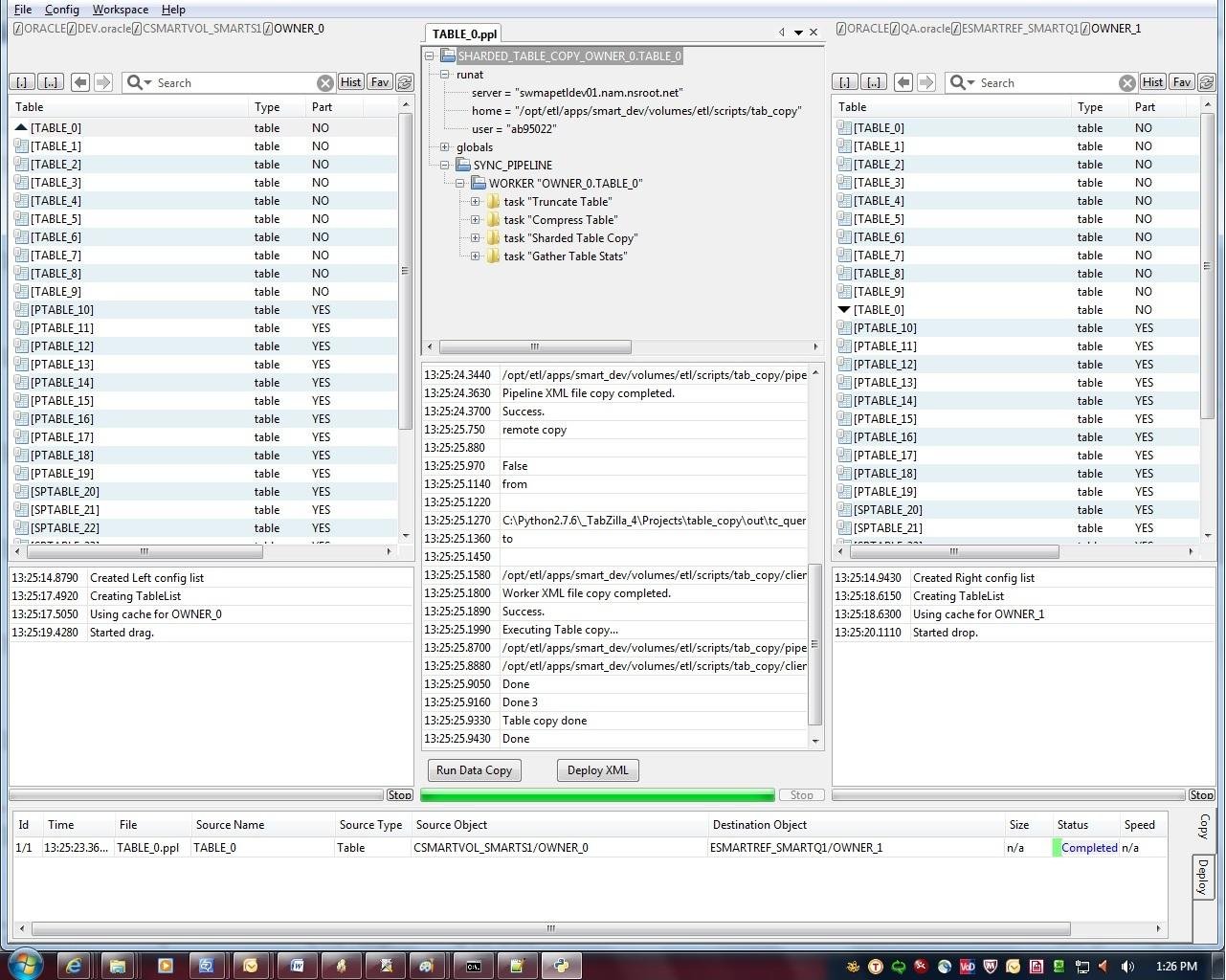1226x980 pixels.
Task: Go forward with right panel arrow icon
Action: 926,82
